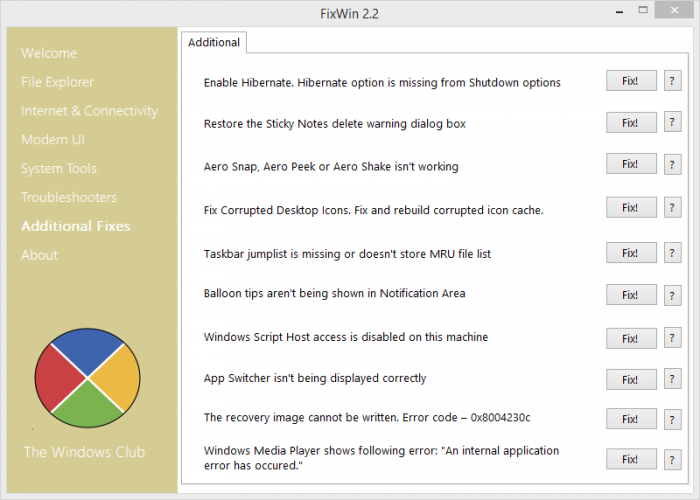Image resolution: width=700 pixels, height=500 pixels.
Task: Fix Sticky Notes delete warning
Action: pyautogui.click(x=631, y=122)
